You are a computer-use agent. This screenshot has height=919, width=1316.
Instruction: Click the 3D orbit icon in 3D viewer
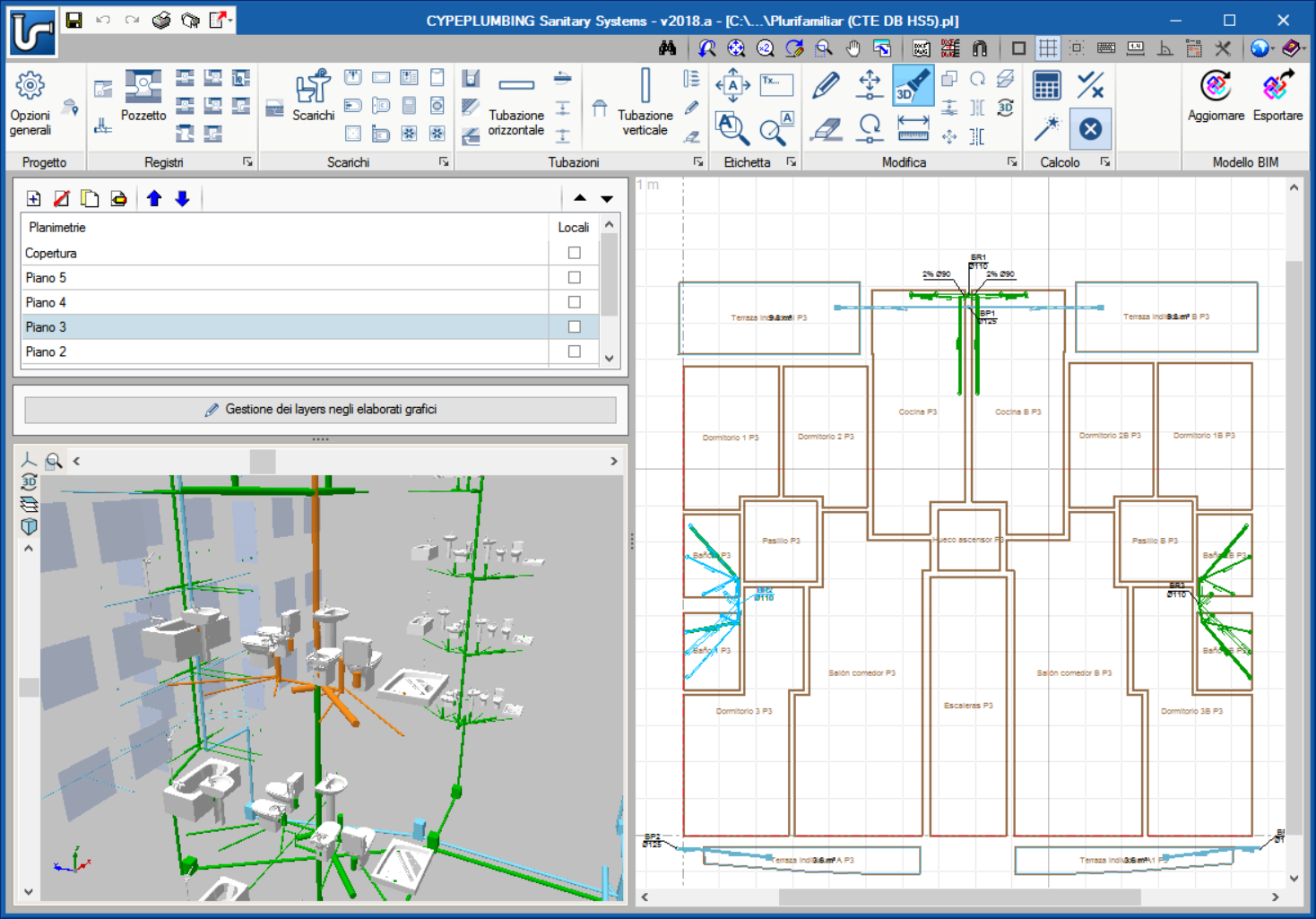[x=29, y=481]
